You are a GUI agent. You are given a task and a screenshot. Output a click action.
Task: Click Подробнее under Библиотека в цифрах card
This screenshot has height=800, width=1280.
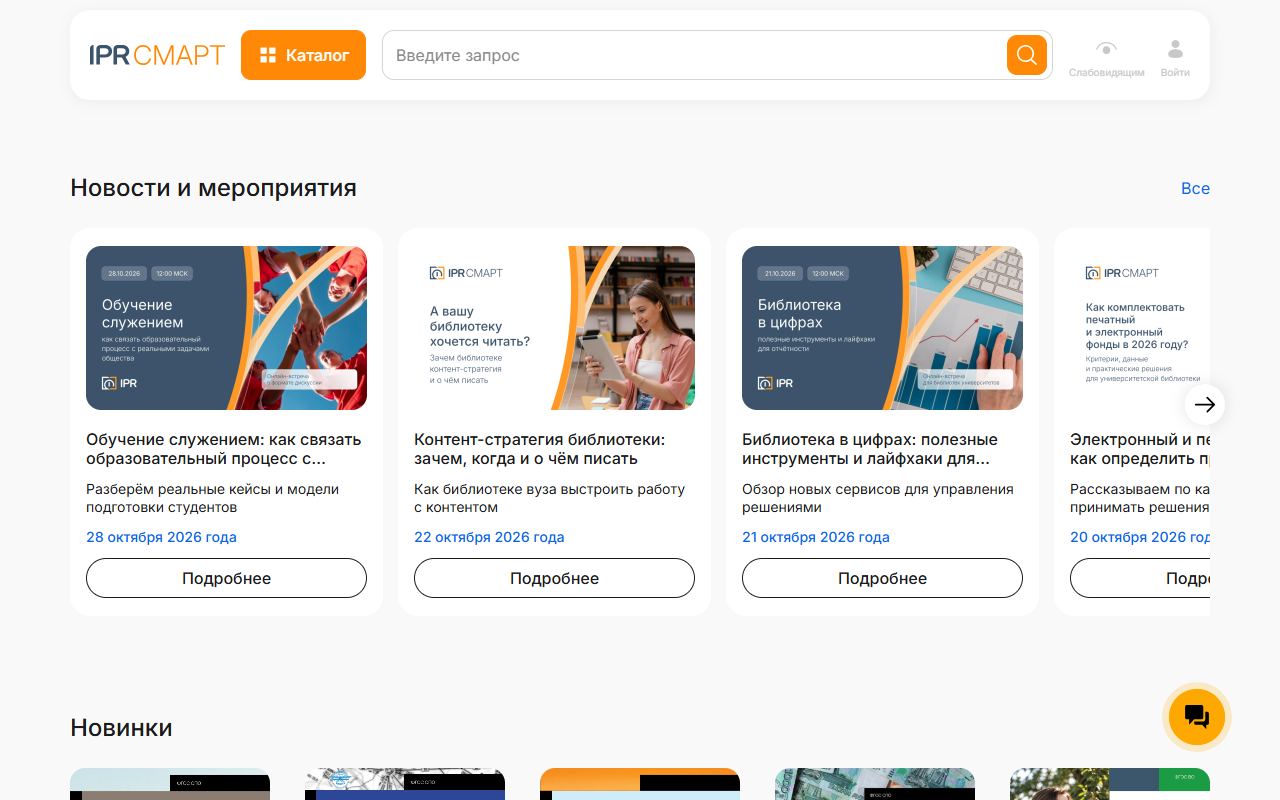pyautogui.click(x=882, y=578)
